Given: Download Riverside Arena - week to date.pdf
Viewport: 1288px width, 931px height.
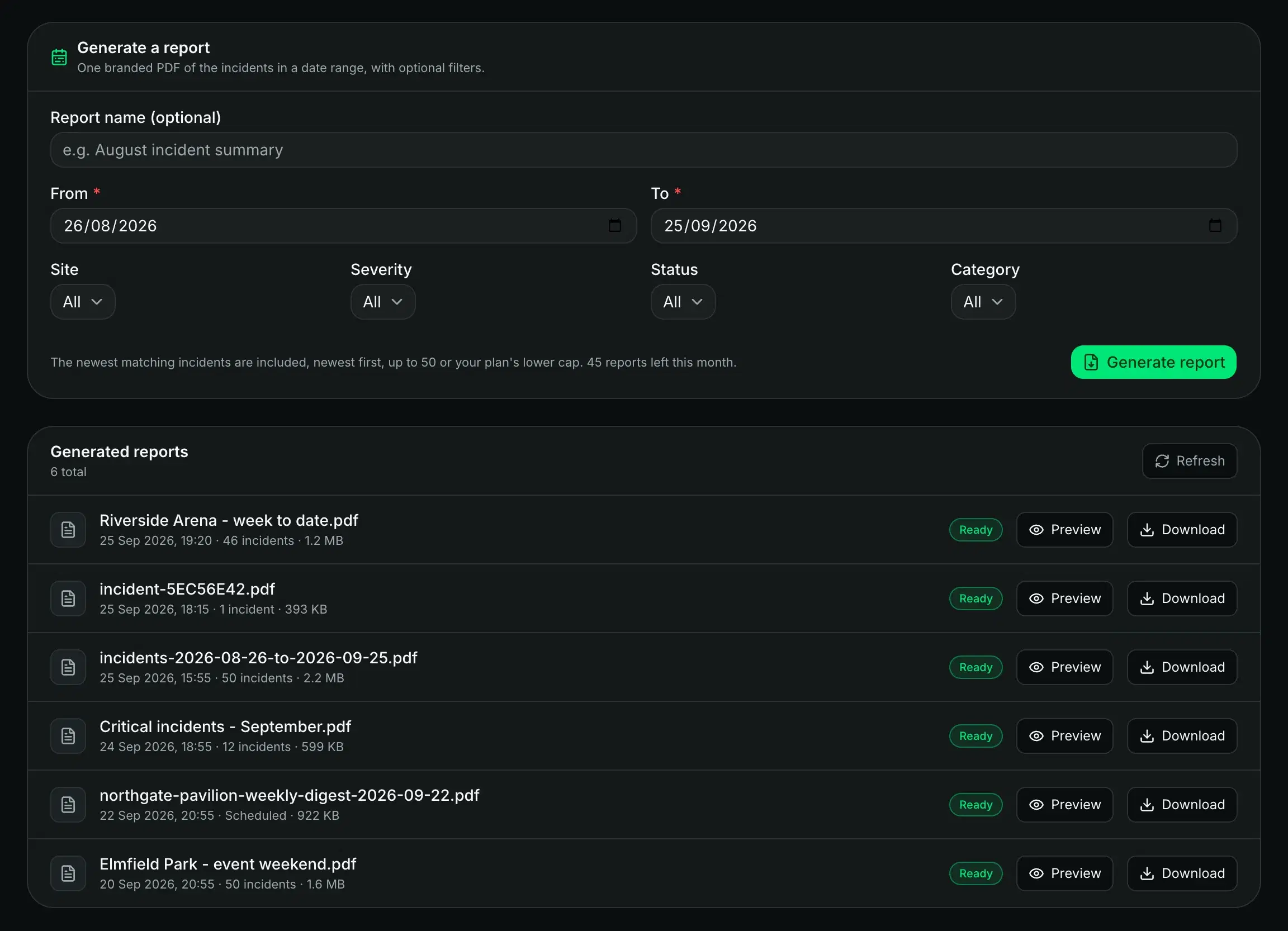Looking at the screenshot, I should click(1182, 530).
